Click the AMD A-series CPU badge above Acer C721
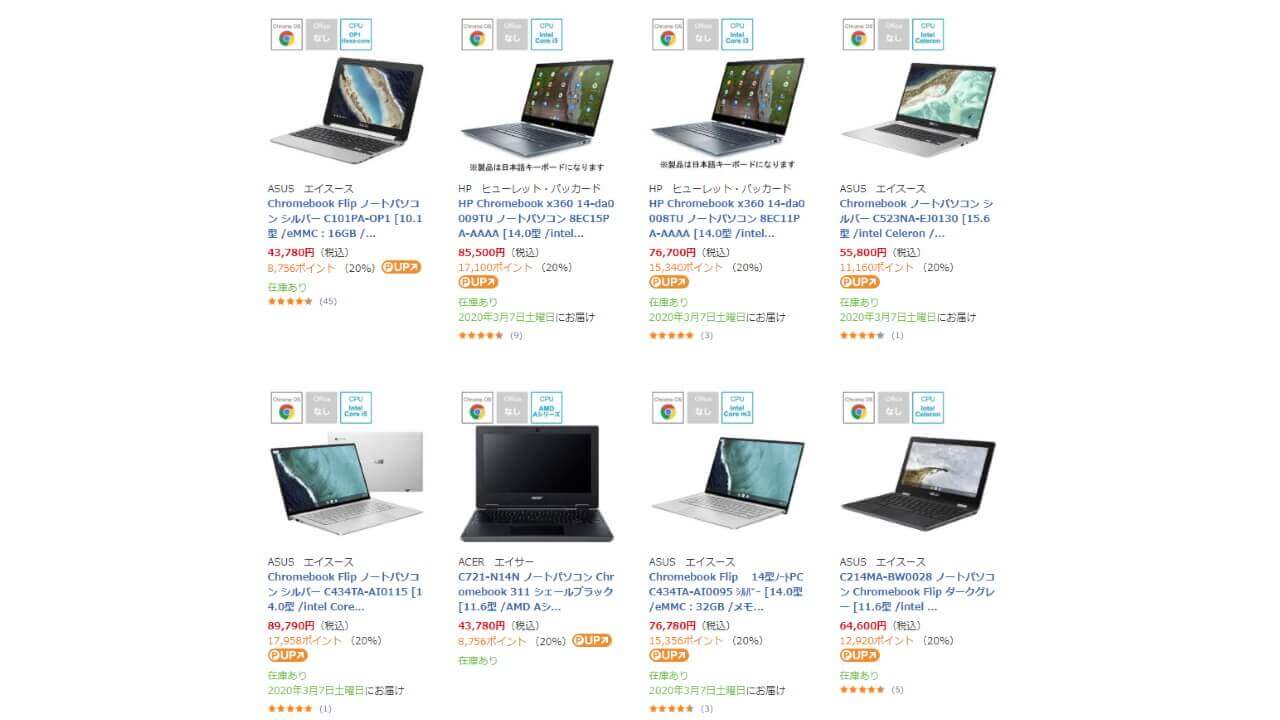Image resolution: width=1280 pixels, height=720 pixels. tap(546, 407)
